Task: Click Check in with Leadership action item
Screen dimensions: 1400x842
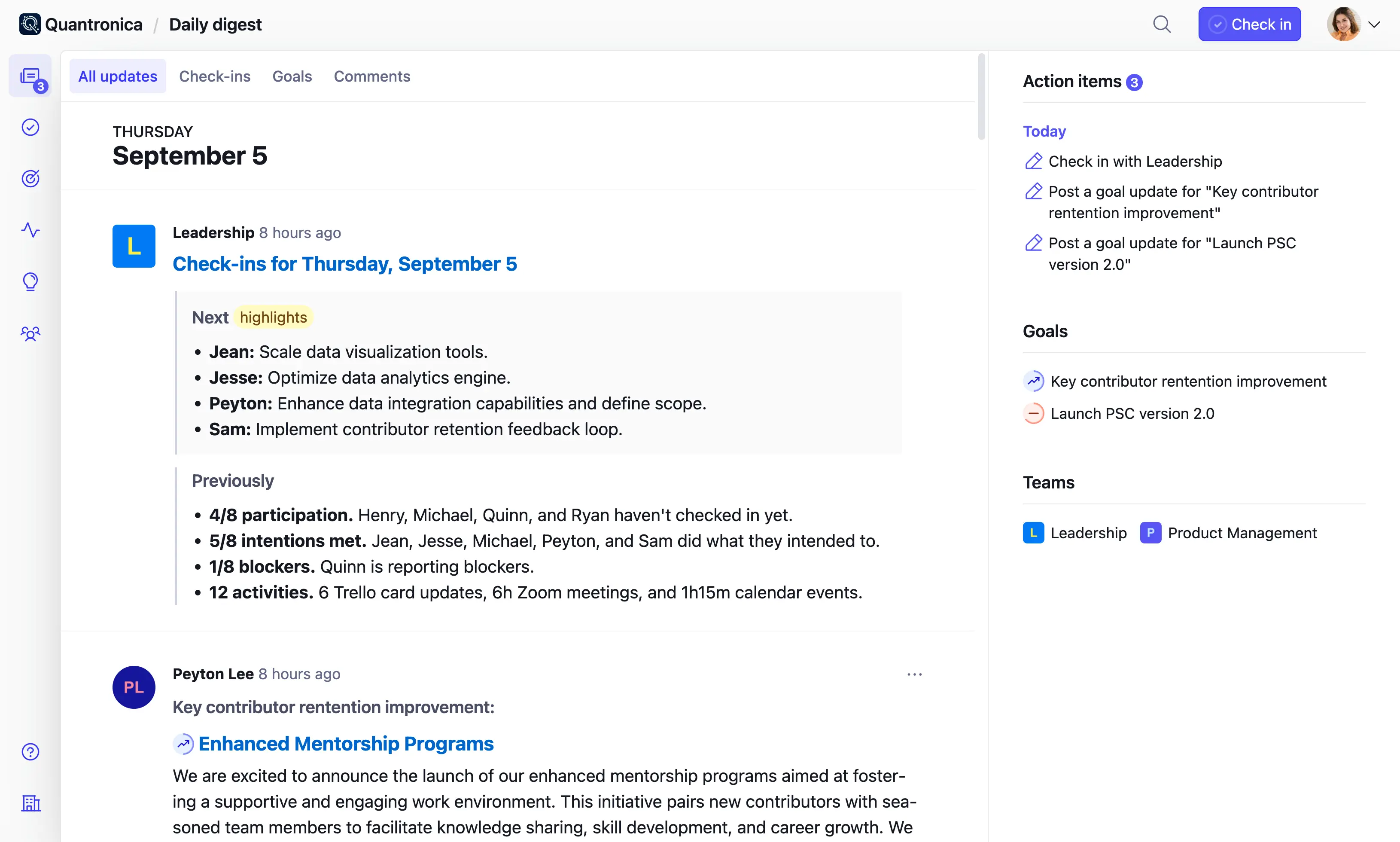Action: (x=1135, y=162)
